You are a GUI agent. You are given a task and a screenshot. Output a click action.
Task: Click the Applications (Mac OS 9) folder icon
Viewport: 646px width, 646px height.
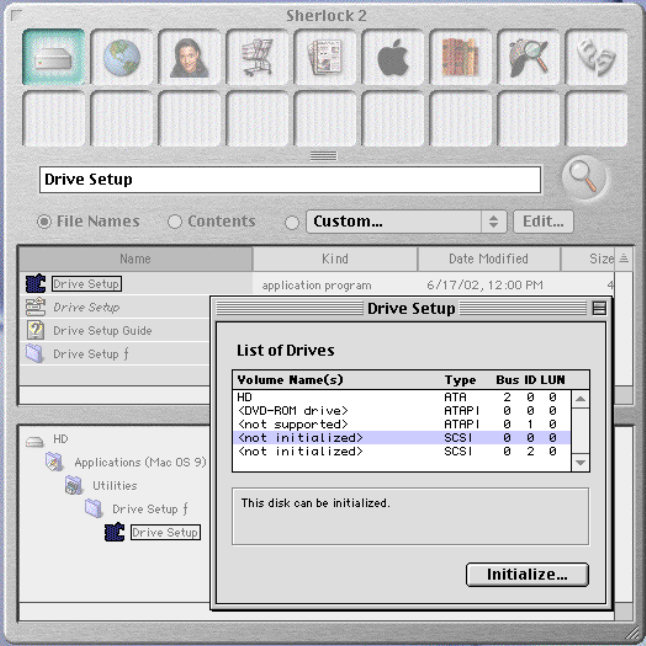coord(54,461)
